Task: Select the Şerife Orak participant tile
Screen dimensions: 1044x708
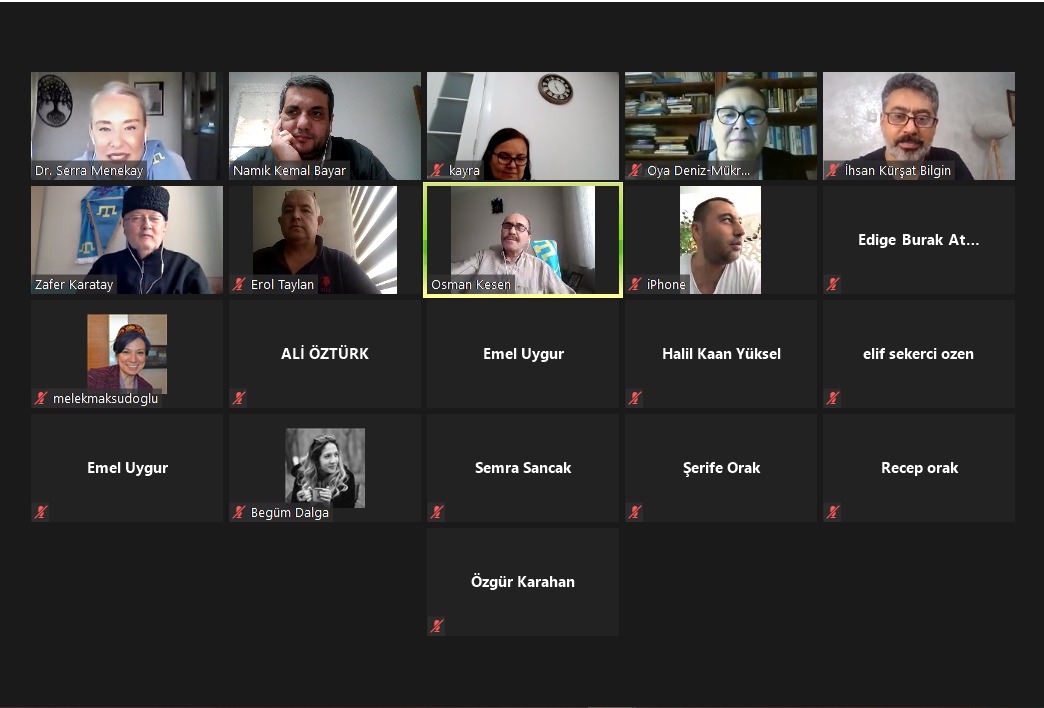Action: click(x=720, y=468)
